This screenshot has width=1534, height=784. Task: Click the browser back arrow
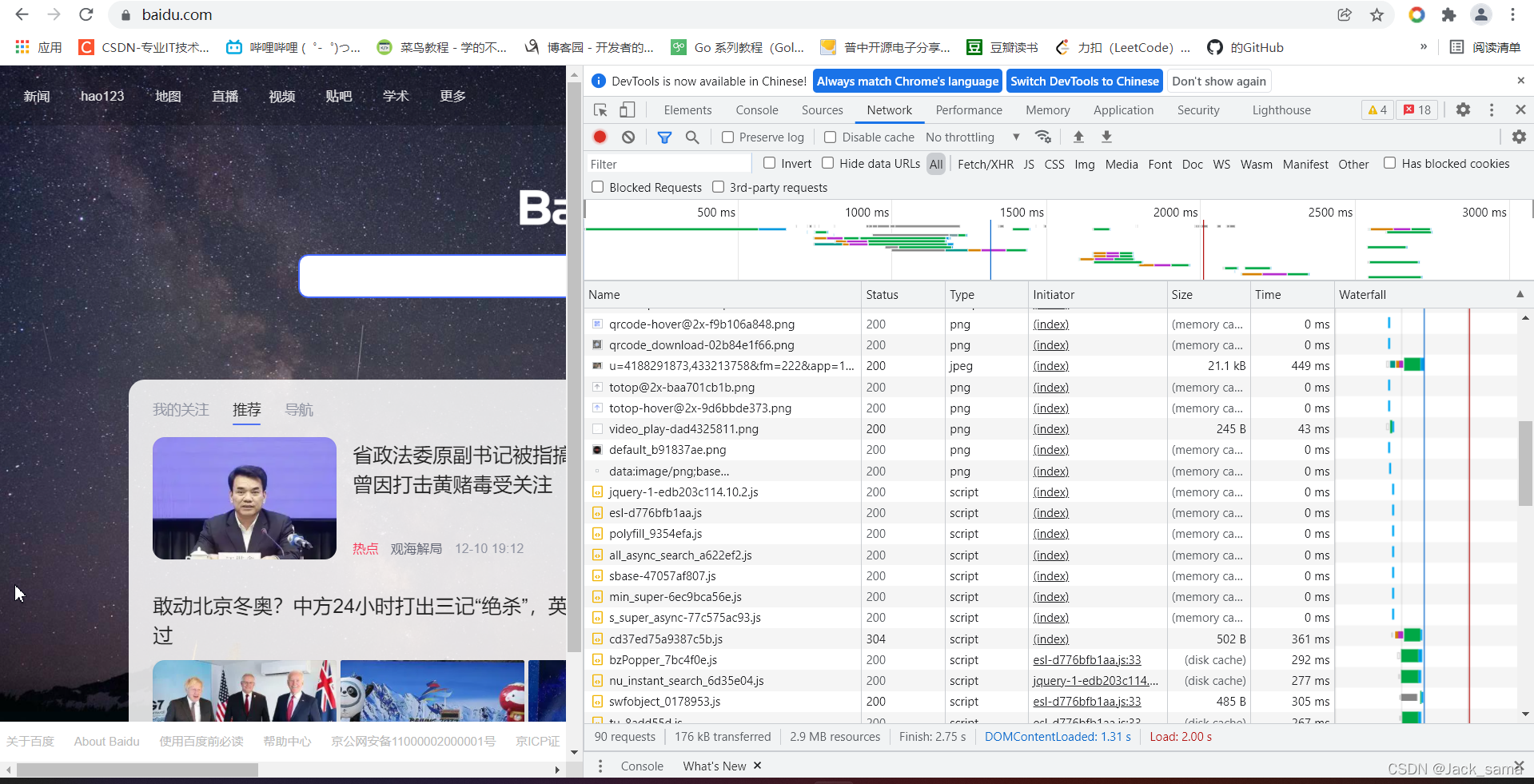(x=22, y=14)
